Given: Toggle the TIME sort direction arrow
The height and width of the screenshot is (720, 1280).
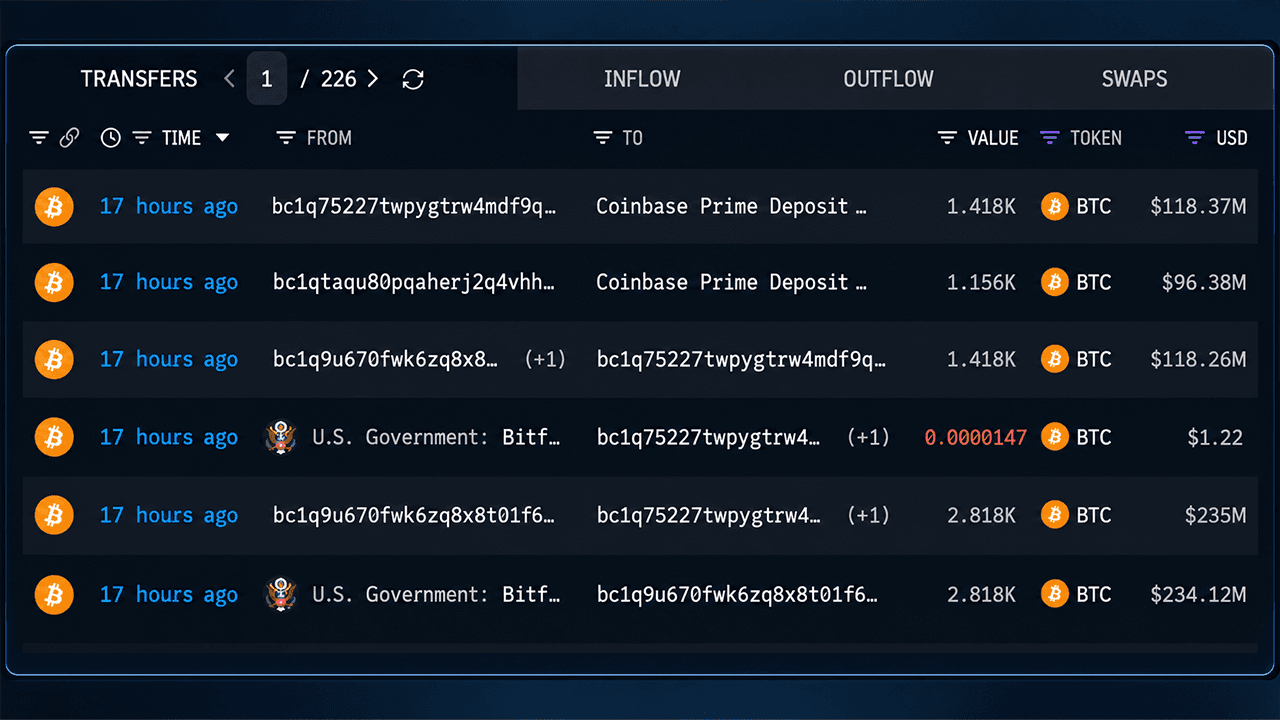Looking at the screenshot, I should 222,138.
